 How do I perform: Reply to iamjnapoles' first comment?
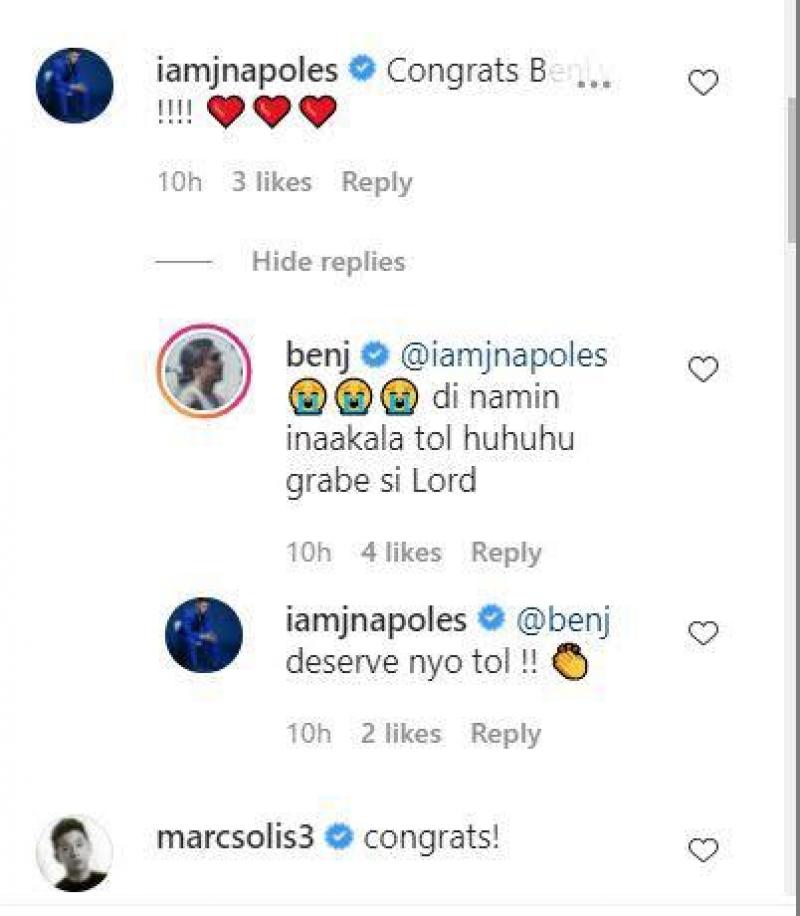click(x=377, y=182)
